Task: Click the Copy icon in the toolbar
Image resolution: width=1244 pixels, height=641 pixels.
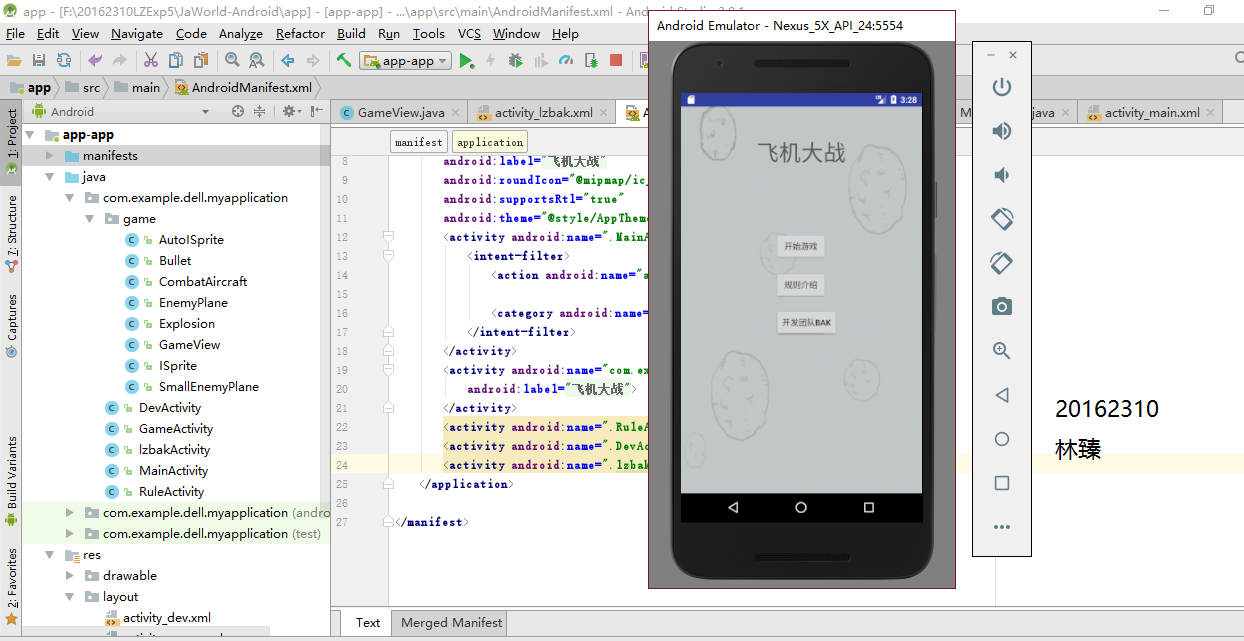Action: tap(176, 60)
